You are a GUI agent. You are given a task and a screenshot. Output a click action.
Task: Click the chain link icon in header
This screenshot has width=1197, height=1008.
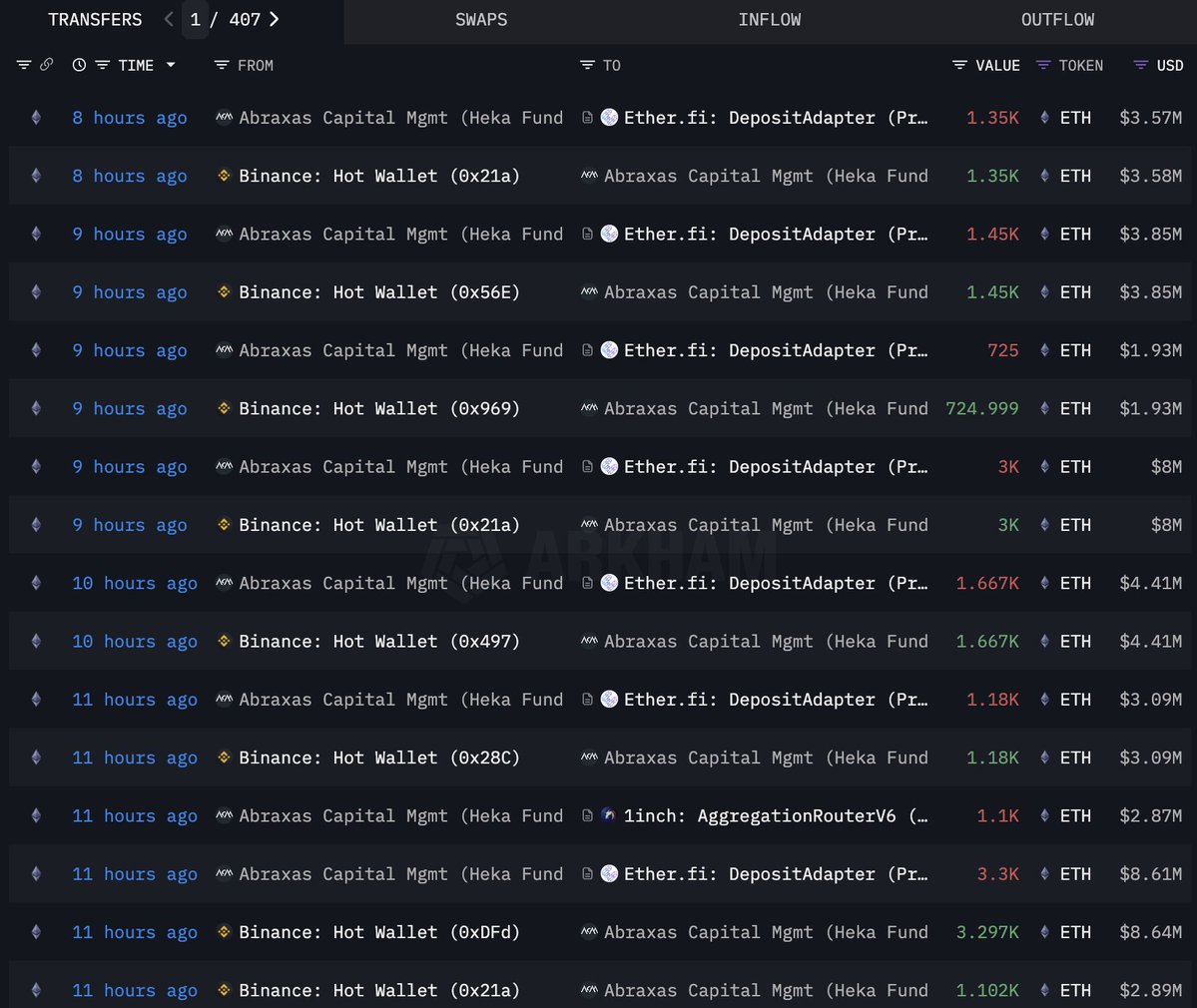pos(47,65)
